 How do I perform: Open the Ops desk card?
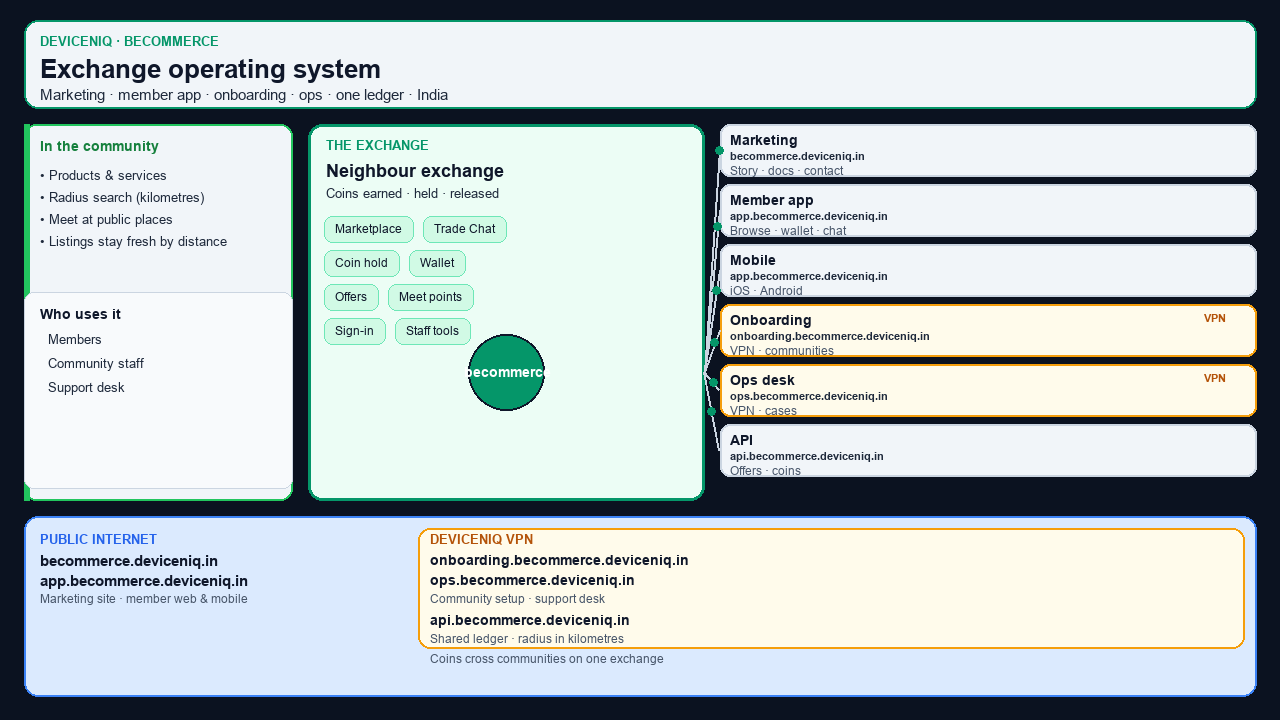coord(988,391)
